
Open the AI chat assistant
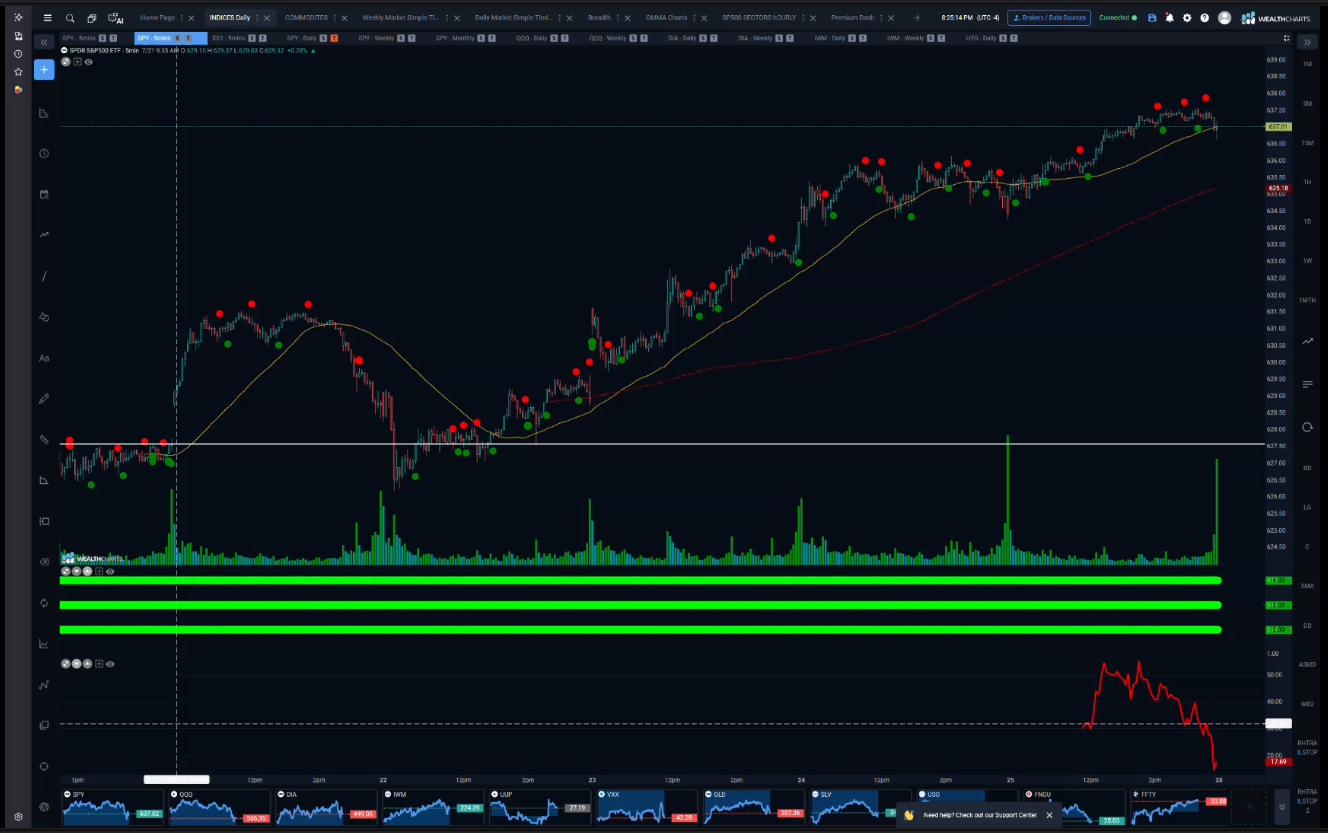click(115, 18)
